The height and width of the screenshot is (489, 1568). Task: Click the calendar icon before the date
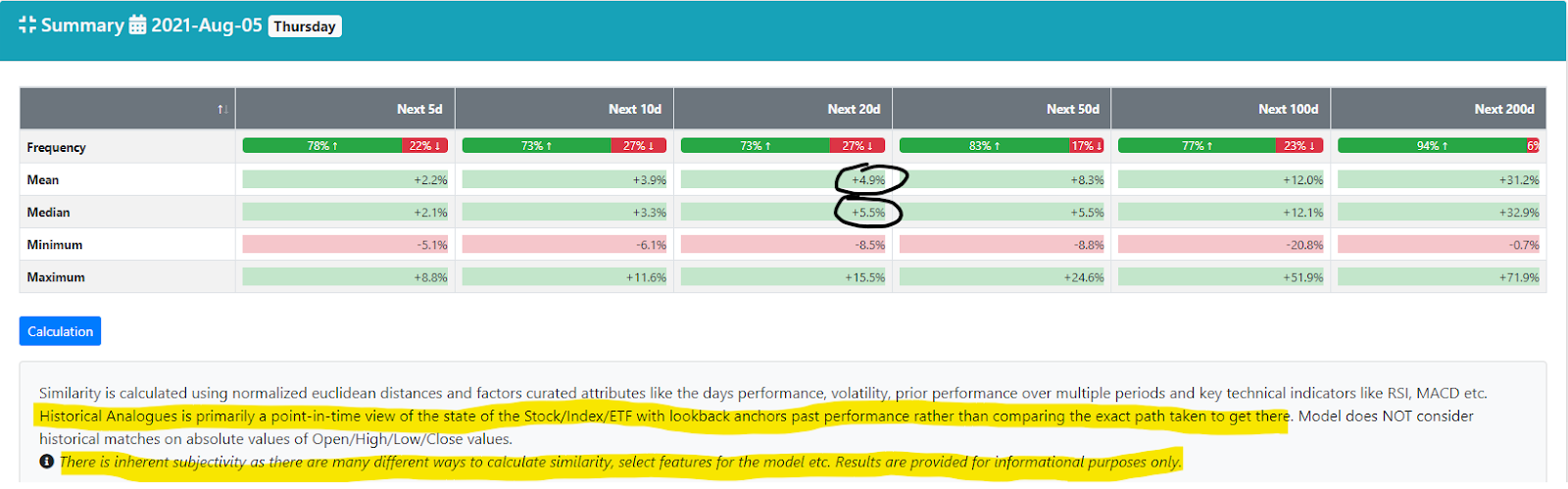138,25
